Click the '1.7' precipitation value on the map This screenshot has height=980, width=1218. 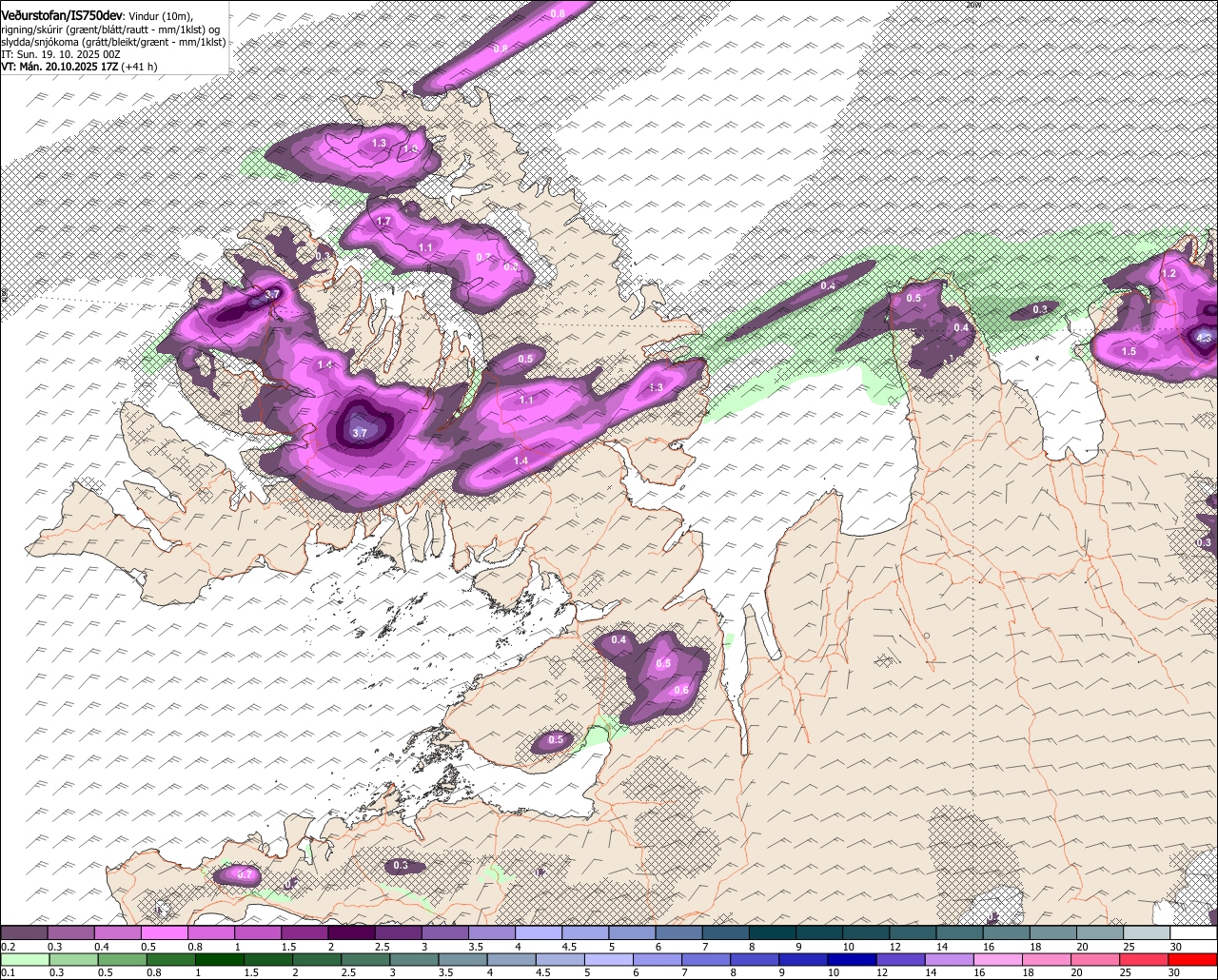pos(384,221)
